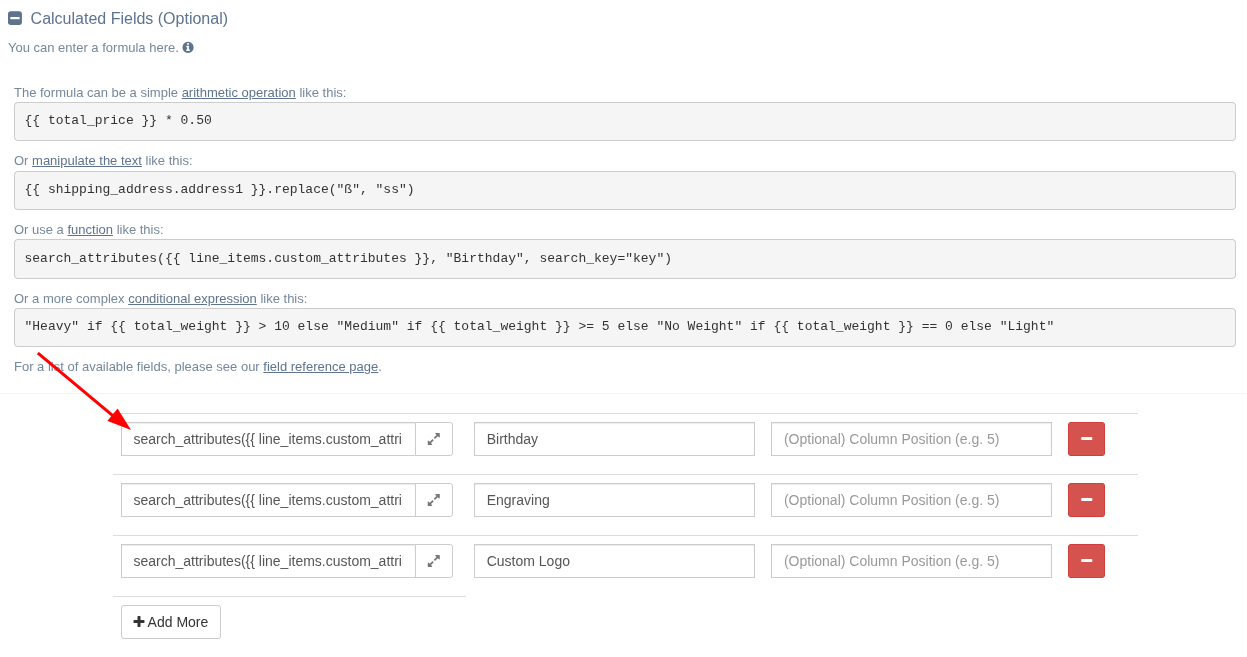Edit the Birthday column name field
This screenshot has height=657, width=1247.
613,439
